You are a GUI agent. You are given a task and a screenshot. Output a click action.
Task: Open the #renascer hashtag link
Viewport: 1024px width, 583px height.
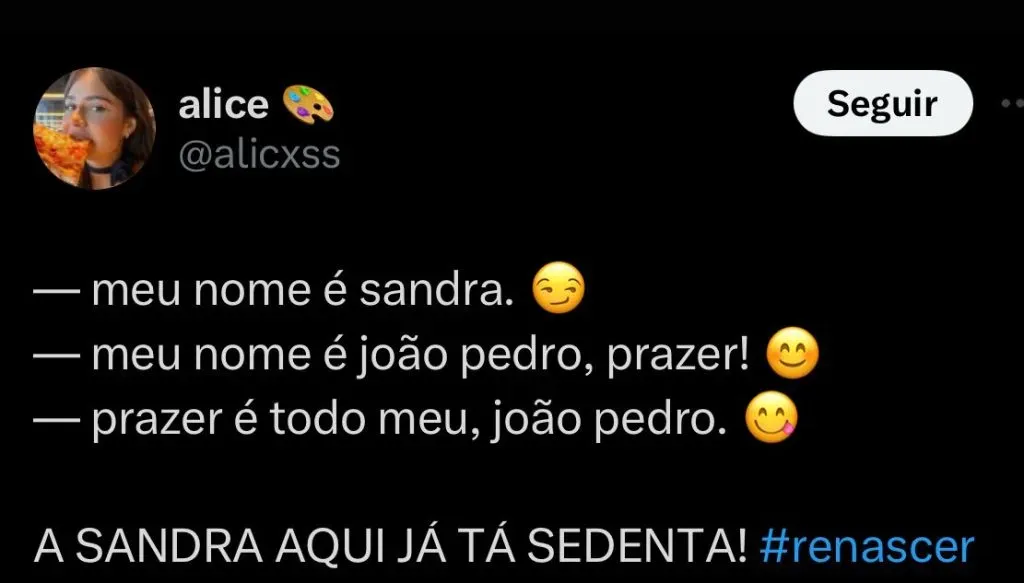pos(867,547)
